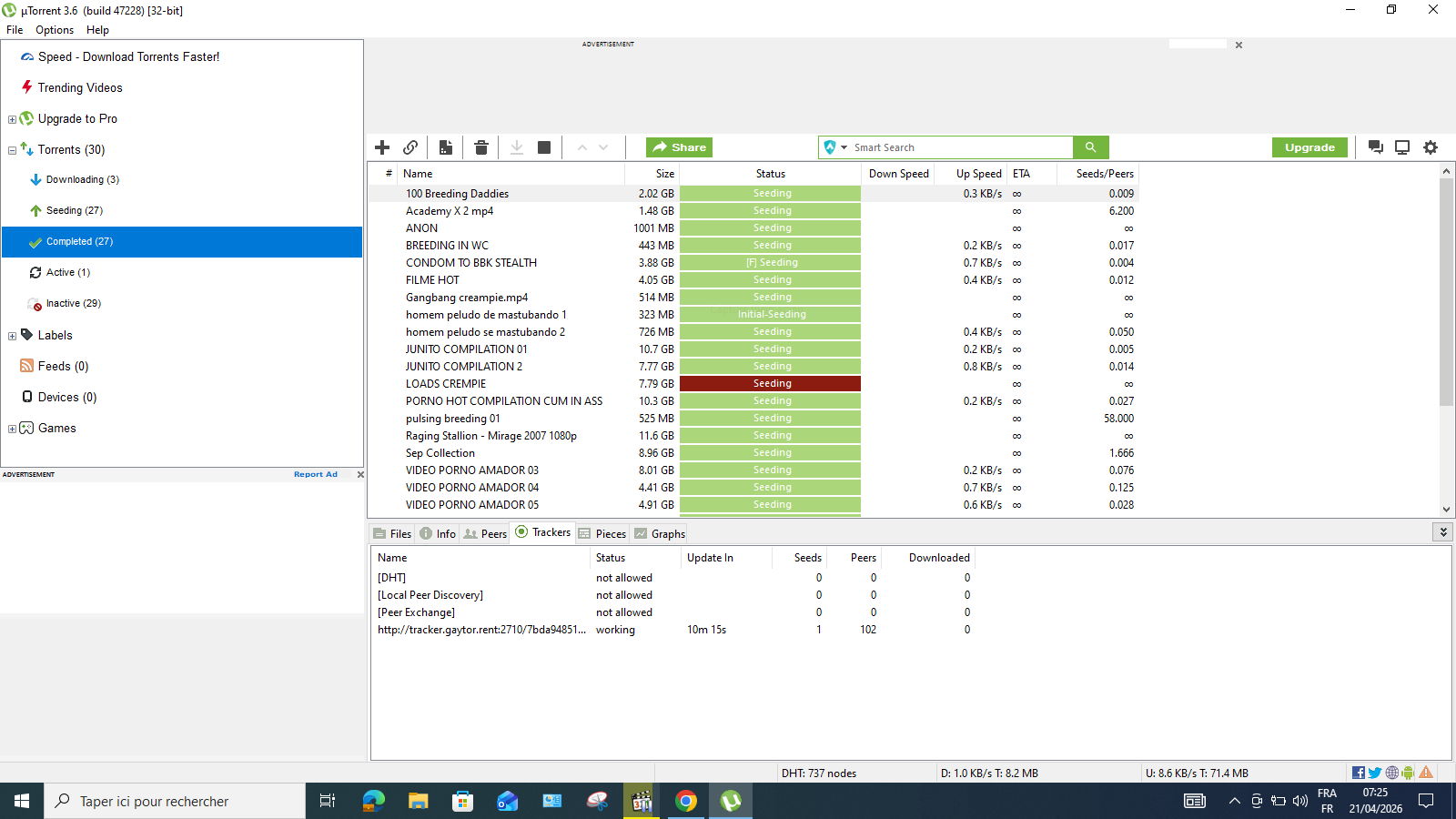Image resolution: width=1456 pixels, height=819 pixels.
Task: Click the Windows Start button
Action: coord(22,801)
